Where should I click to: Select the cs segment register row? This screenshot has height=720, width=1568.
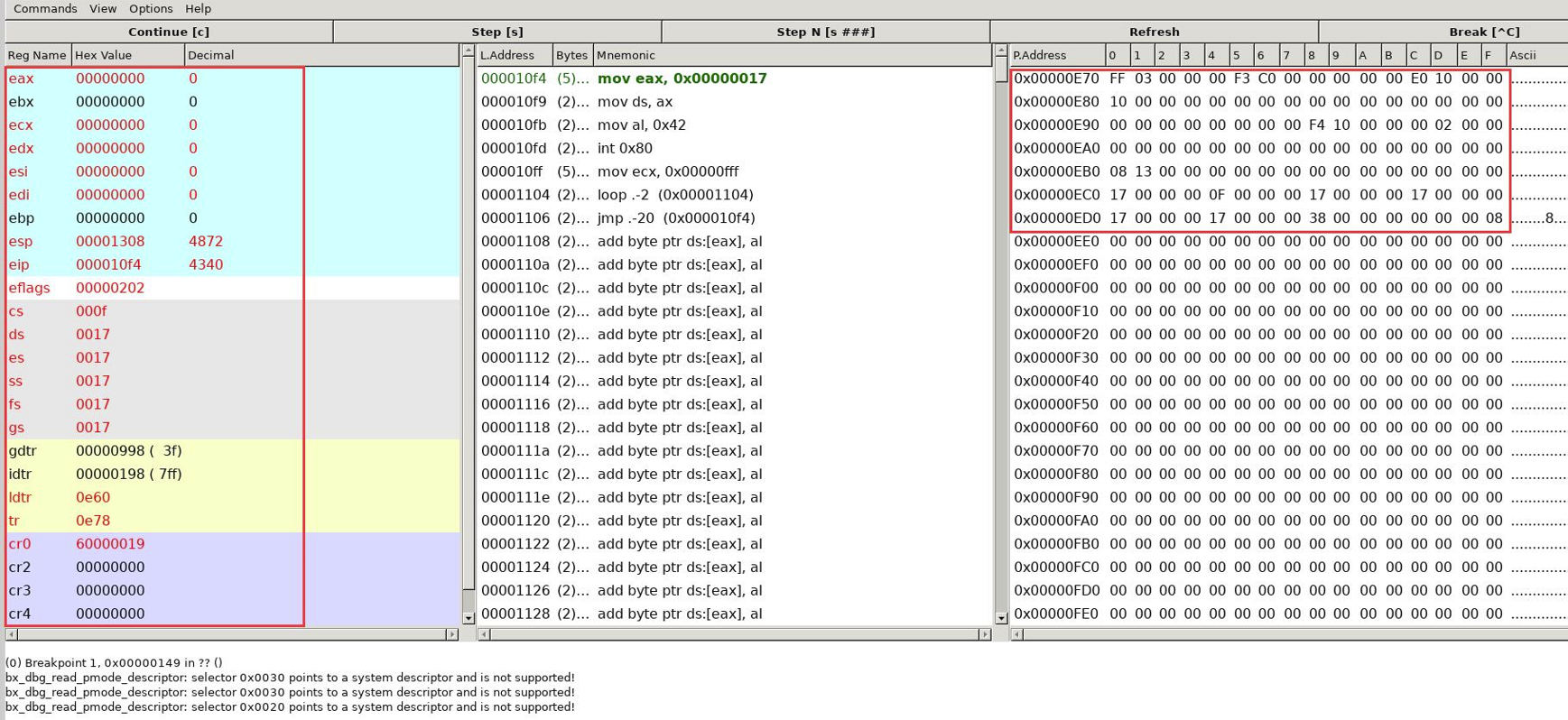233,311
